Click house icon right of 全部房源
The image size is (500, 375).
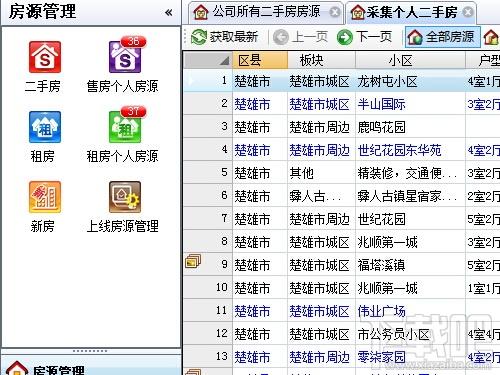coord(491,37)
